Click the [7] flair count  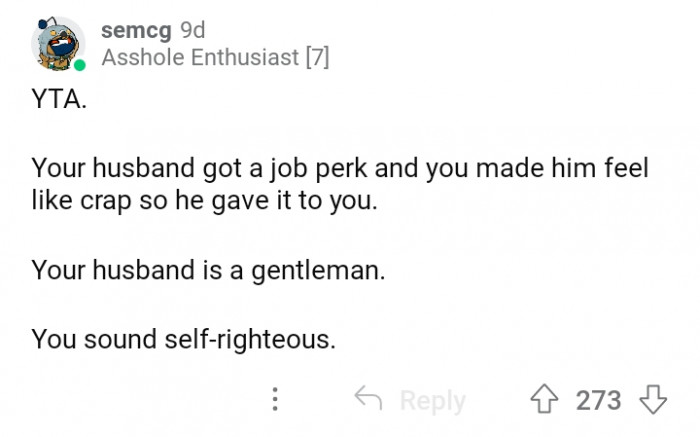point(316,58)
